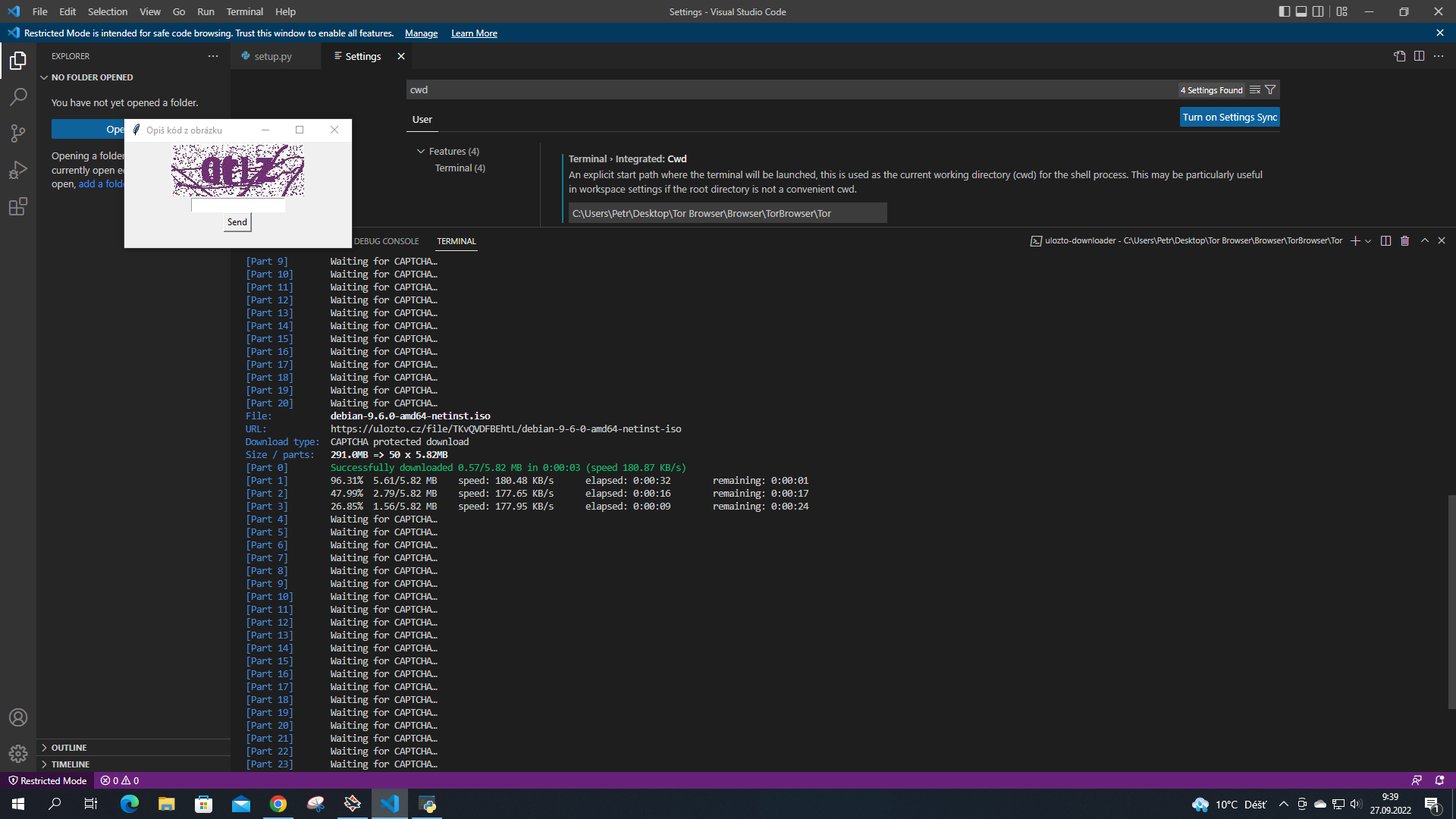Click the Accounts icon in the activity bar

pyautogui.click(x=18, y=717)
